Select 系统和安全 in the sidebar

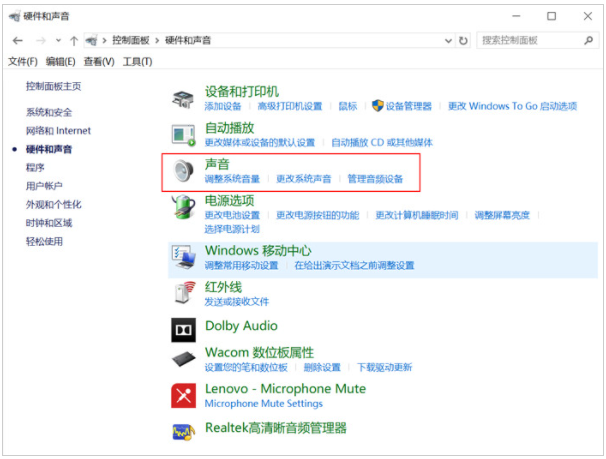coord(49,112)
